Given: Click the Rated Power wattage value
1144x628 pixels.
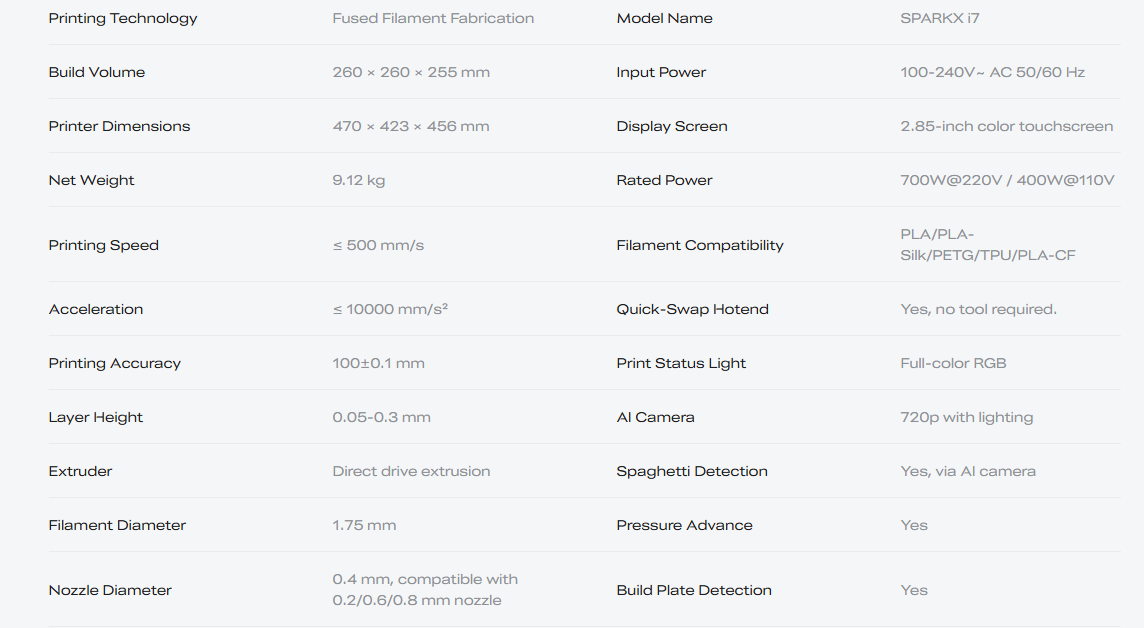Looking at the screenshot, I should click(x=1008, y=180).
